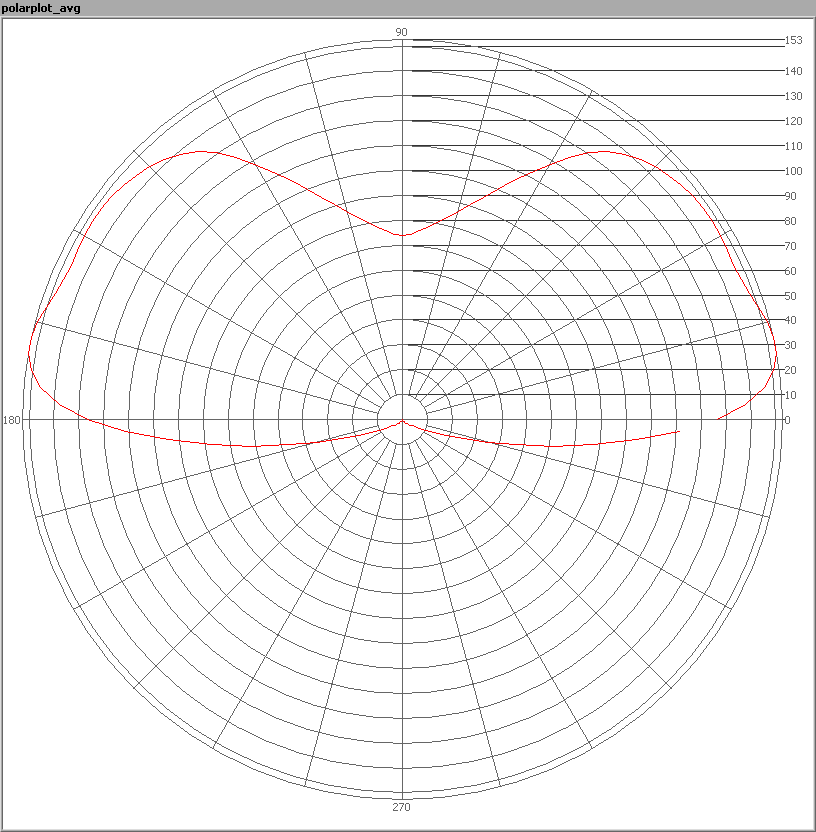The height and width of the screenshot is (832, 816).
Task: Select the 10 radial scale label
Action: point(790,395)
